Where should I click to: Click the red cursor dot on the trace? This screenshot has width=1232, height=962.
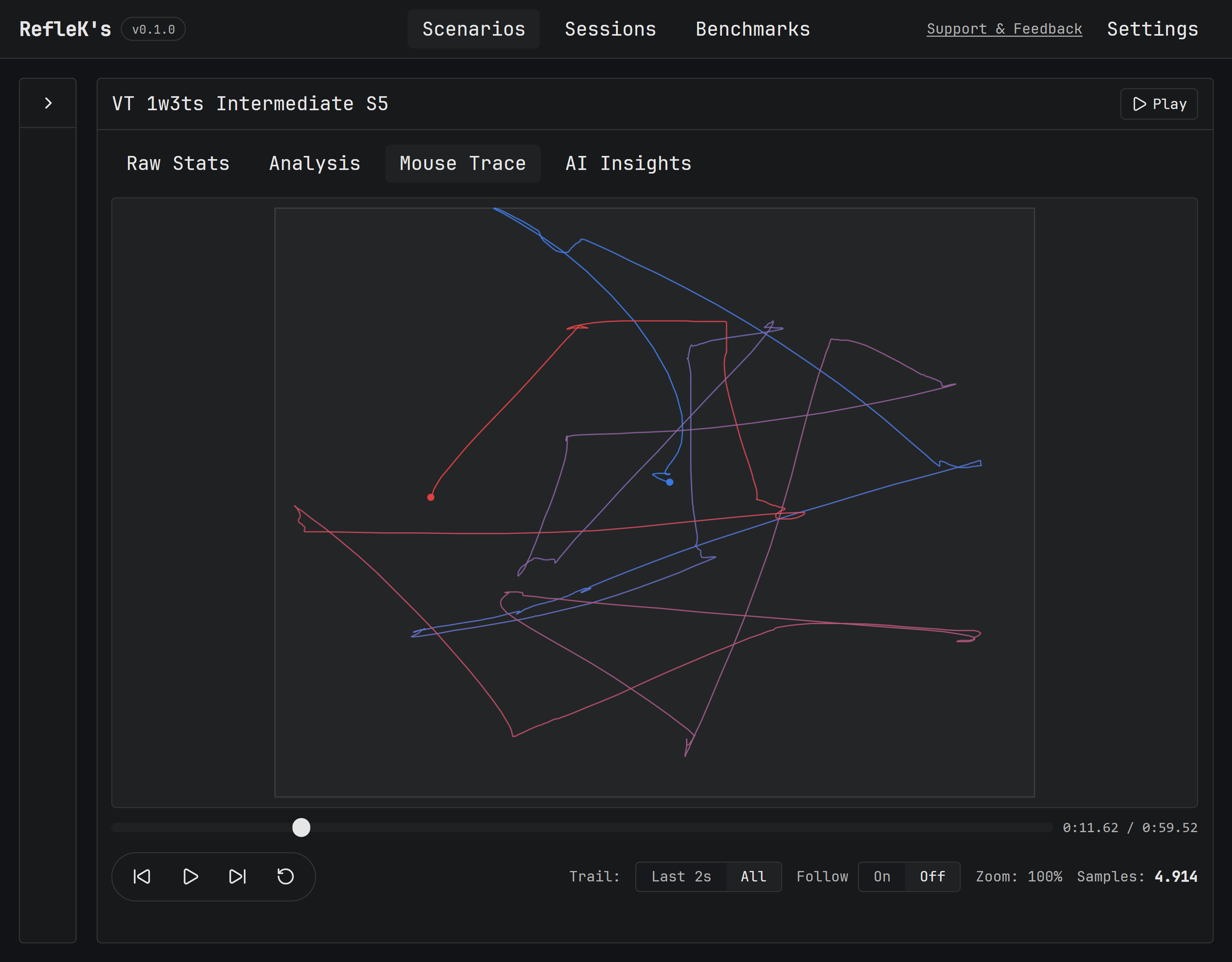[x=431, y=497]
